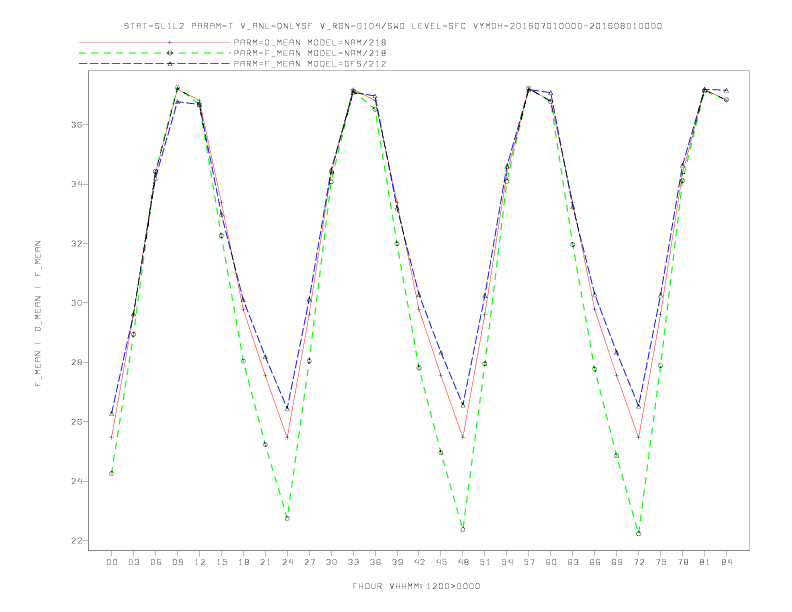Image resolution: width=792 pixels, height=612 pixels.
Task: Click x-axis tick label 48
Action: (x=463, y=562)
